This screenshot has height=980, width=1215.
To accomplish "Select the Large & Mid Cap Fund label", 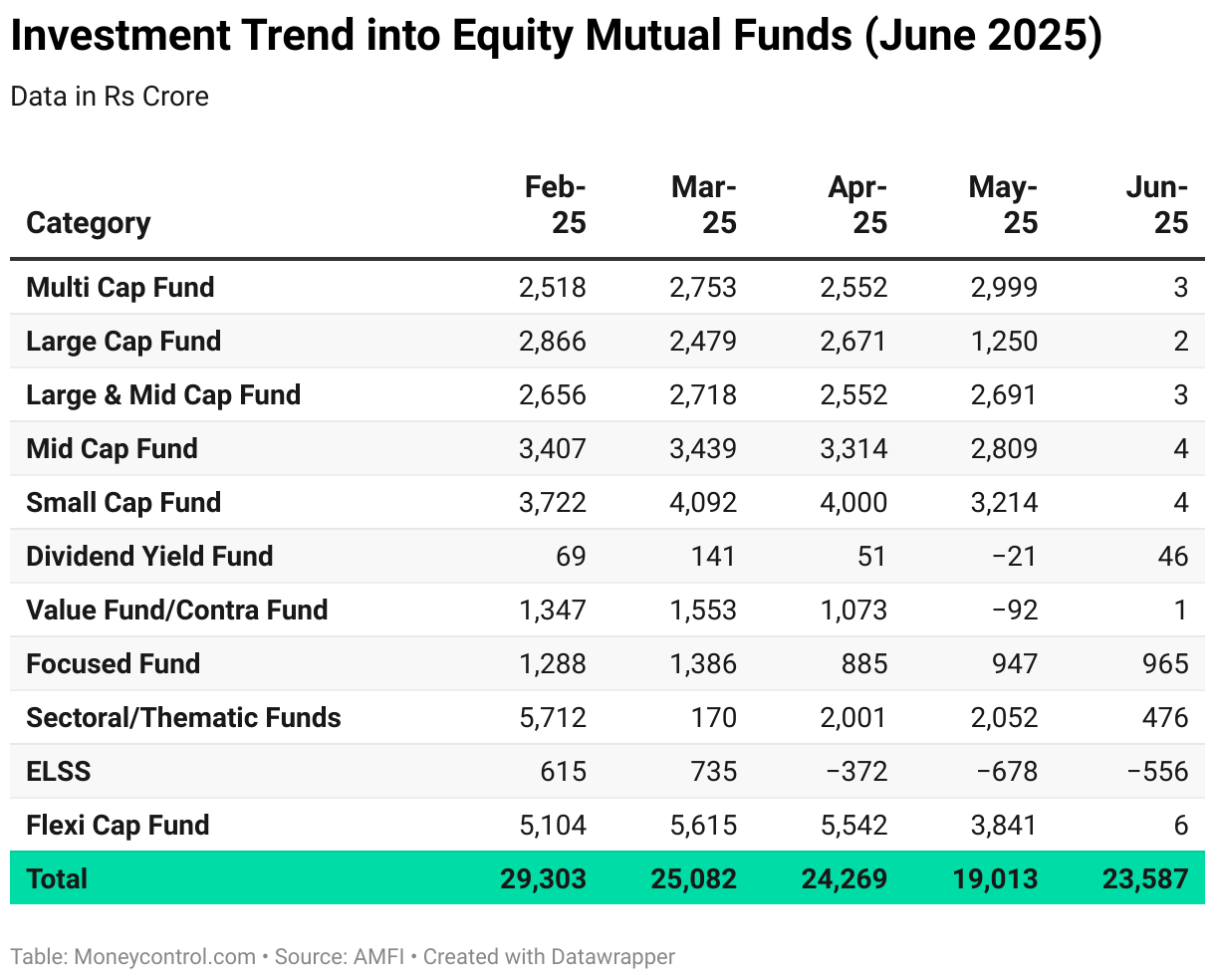I will tap(163, 395).
